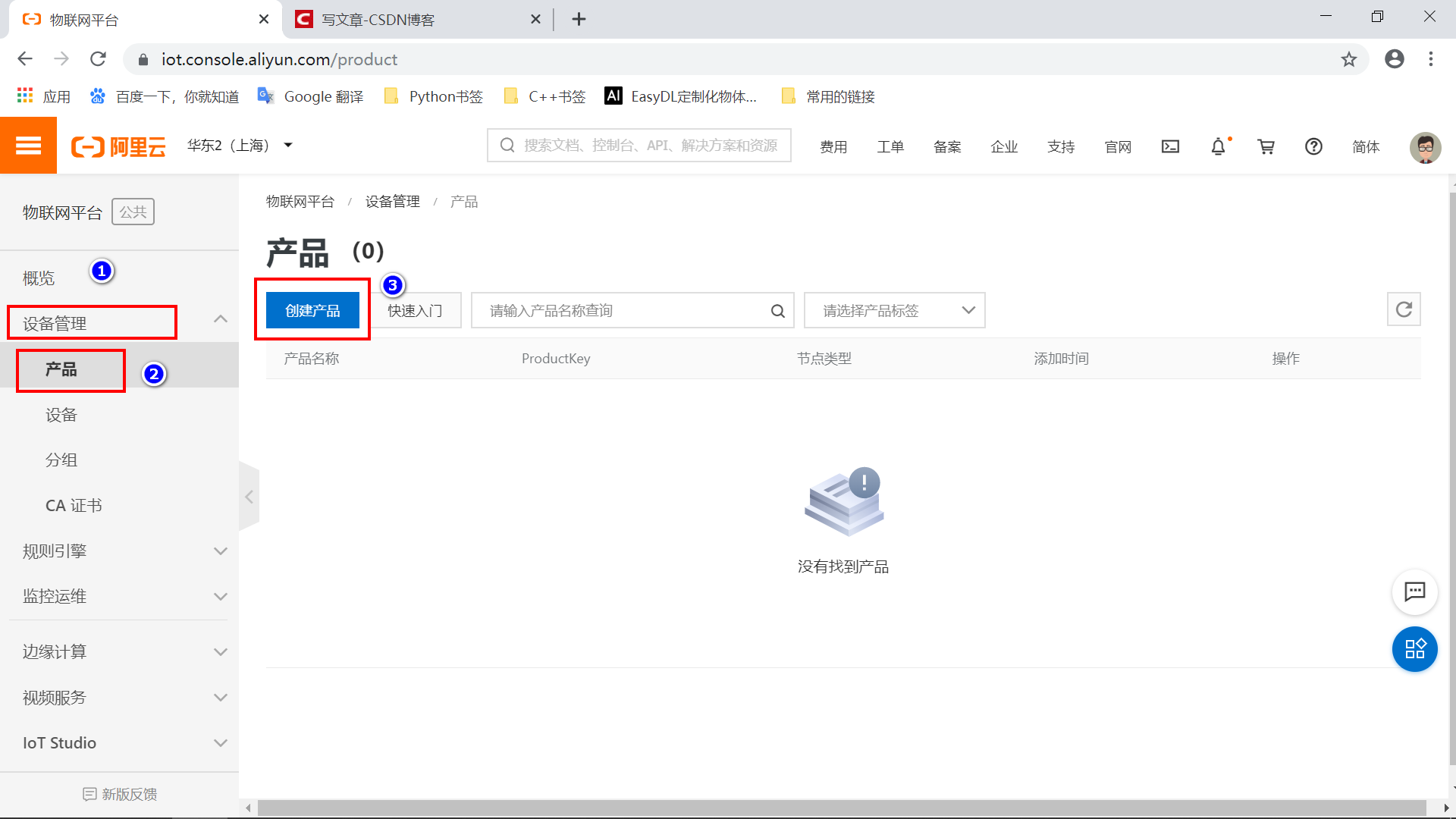Open Cloud Shell terminal icon
The width and height of the screenshot is (1456, 819).
coord(1170,146)
